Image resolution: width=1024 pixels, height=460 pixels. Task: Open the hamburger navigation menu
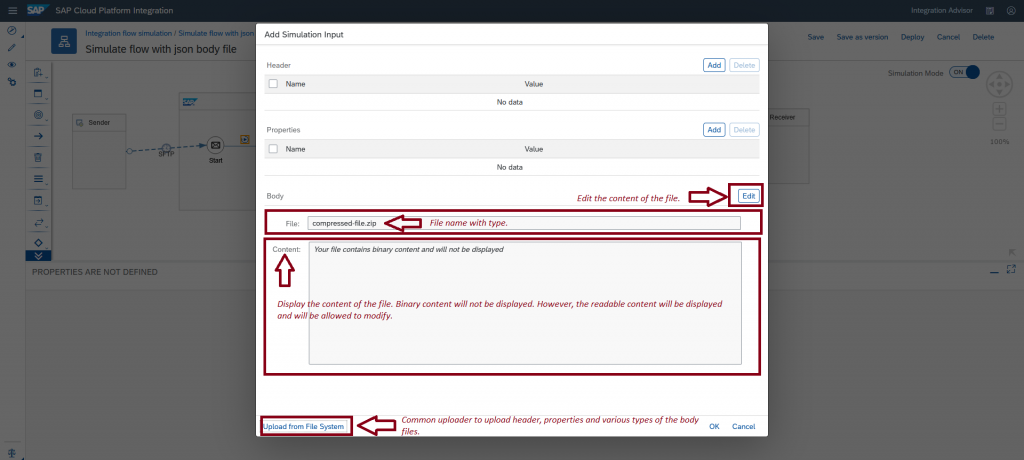pyautogui.click(x=12, y=10)
